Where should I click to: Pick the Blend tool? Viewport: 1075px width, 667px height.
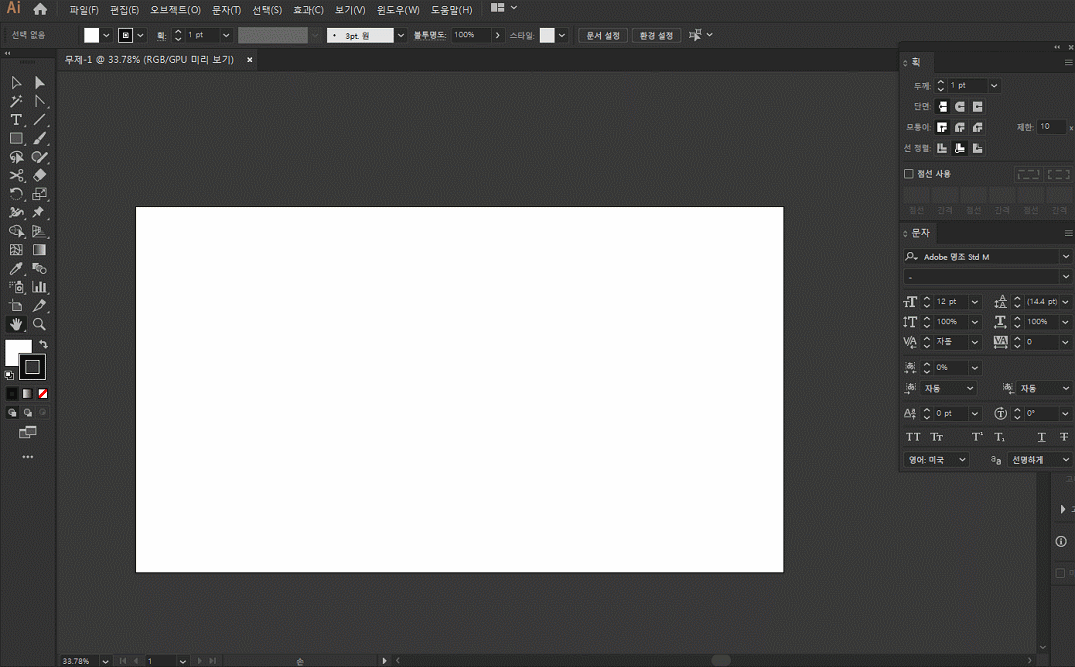(39, 268)
